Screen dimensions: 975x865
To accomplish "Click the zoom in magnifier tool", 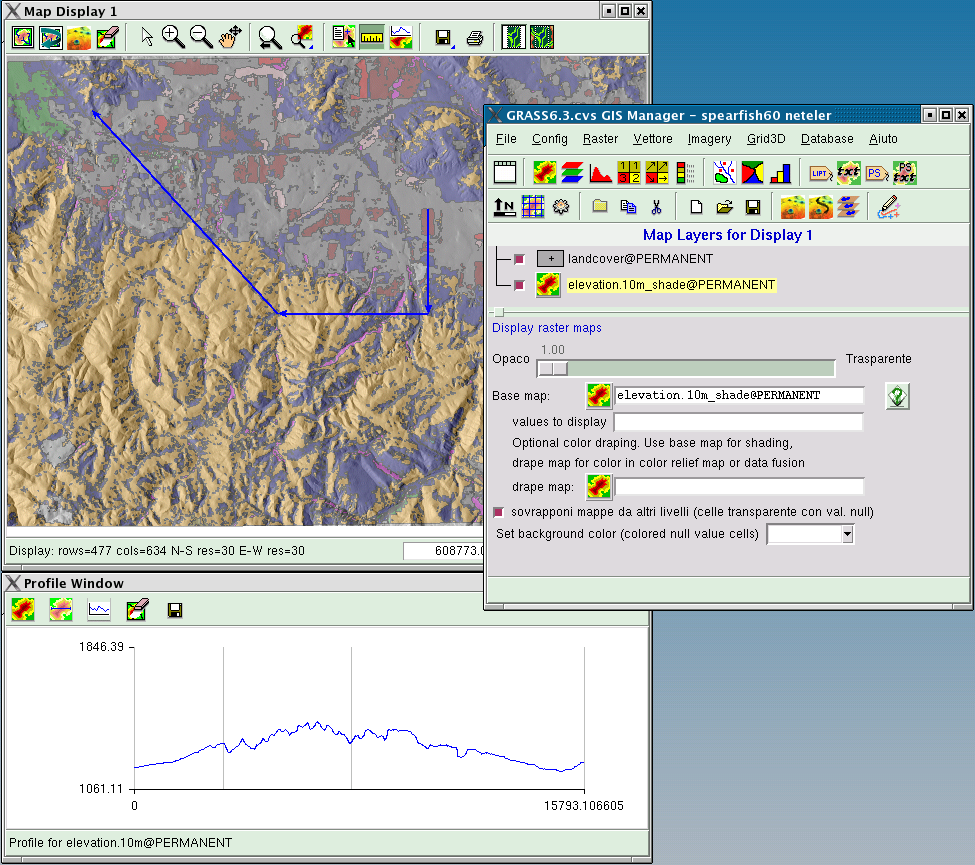I will 173,38.
